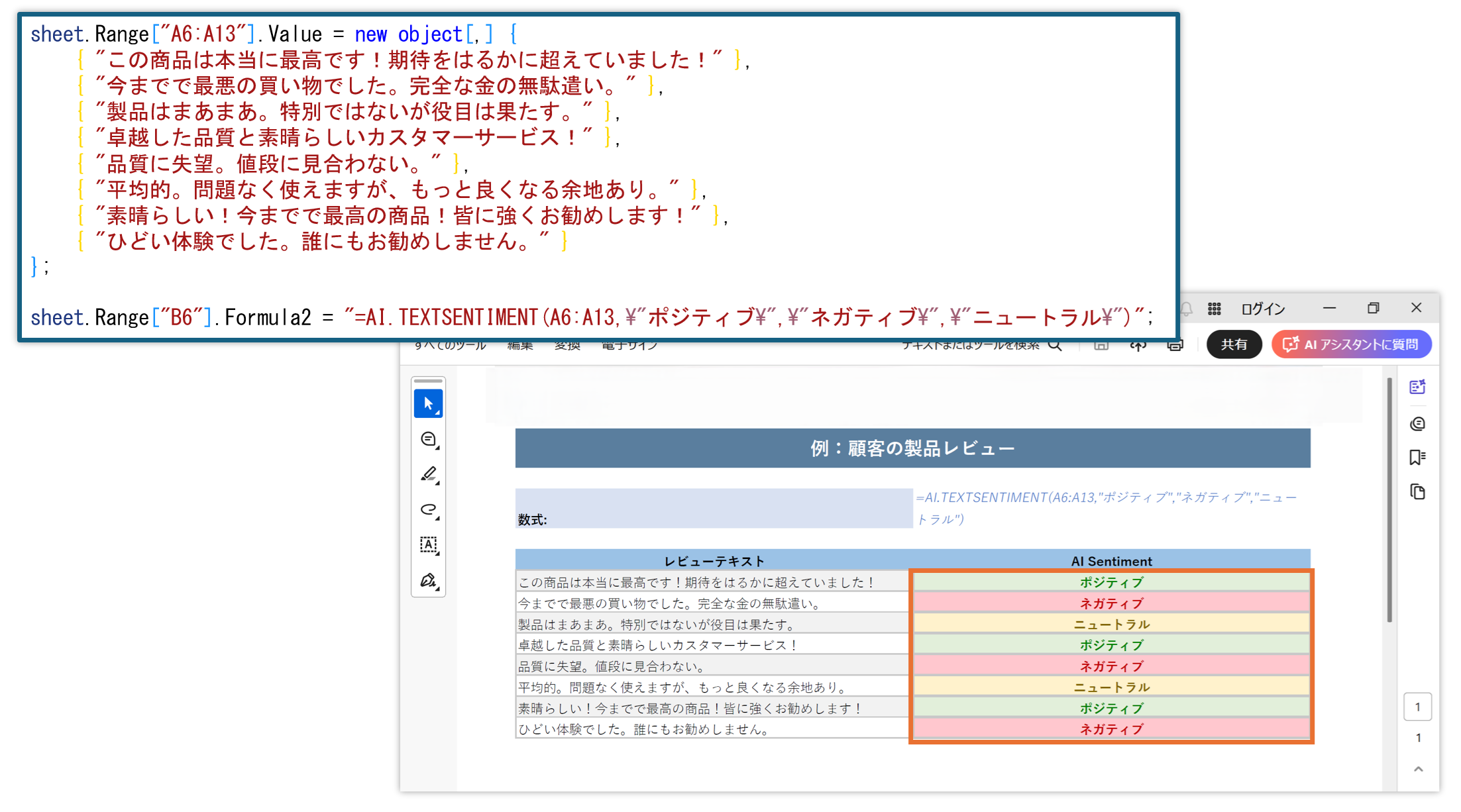This screenshot has width=1461, height=812.
Task: Open the 編集 menu
Action: point(520,346)
